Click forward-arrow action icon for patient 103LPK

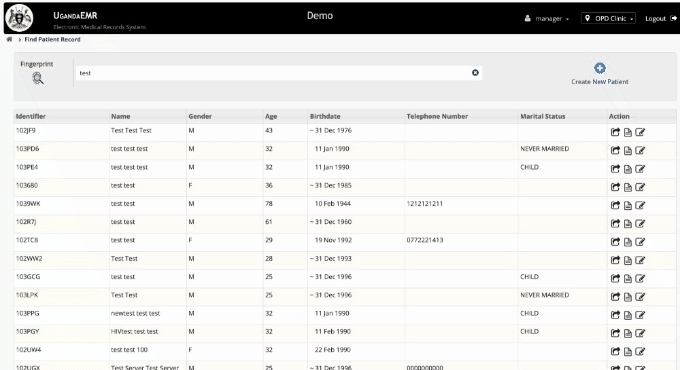(x=615, y=297)
